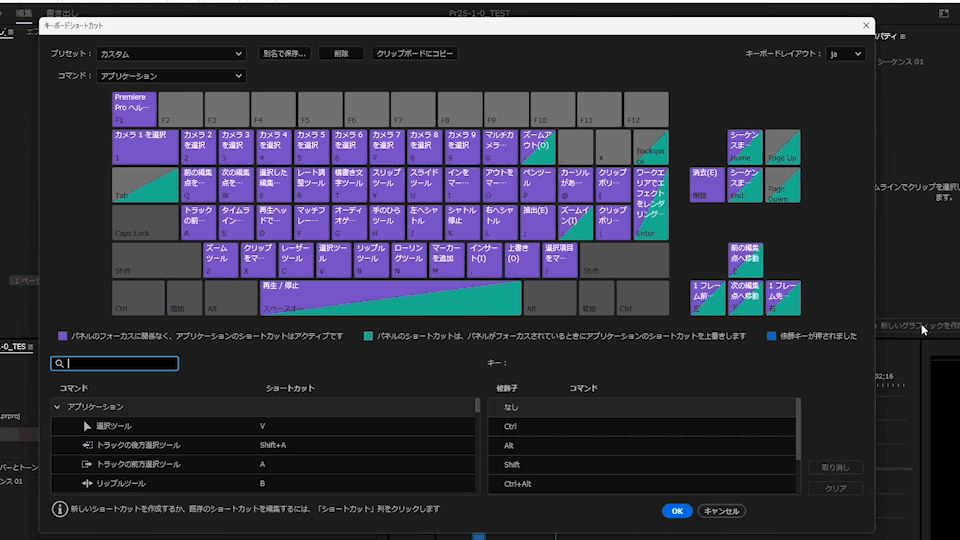Click into the shortcut search field
Image resolution: width=960 pixels, height=540 pixels.
114,364
